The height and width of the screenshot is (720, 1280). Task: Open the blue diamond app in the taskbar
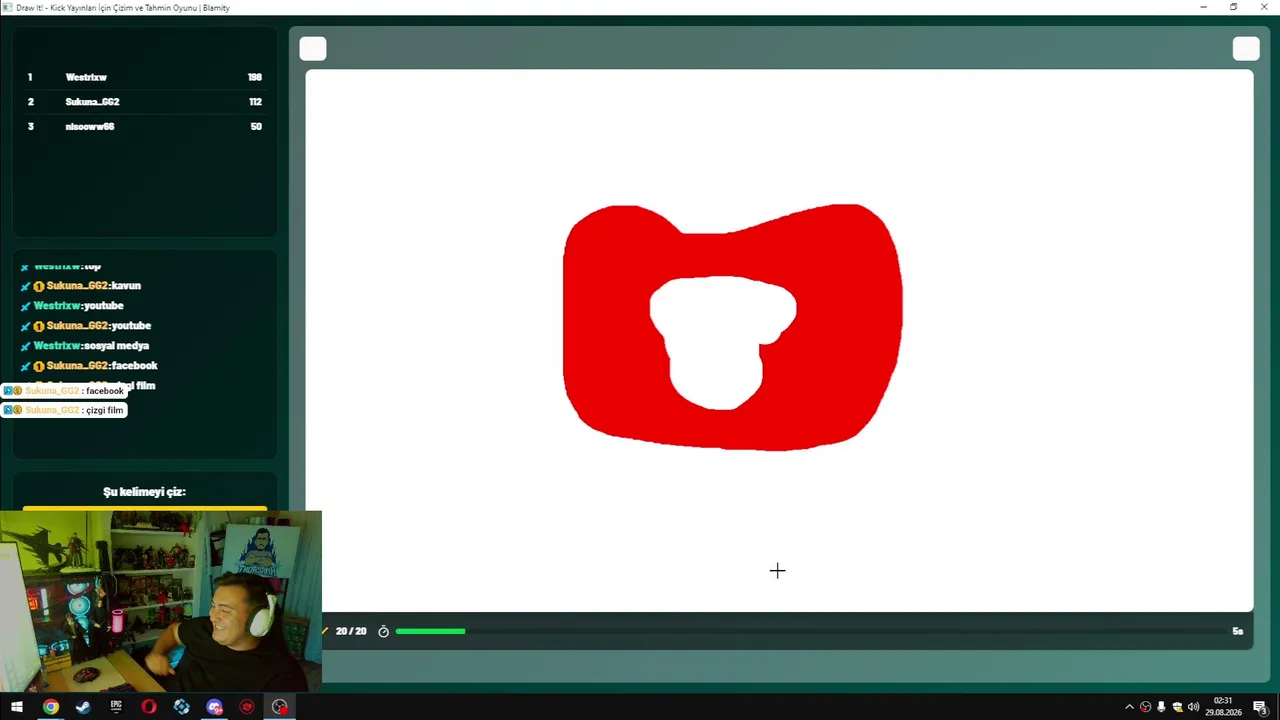pyautogui.click(x=181, y=707)
